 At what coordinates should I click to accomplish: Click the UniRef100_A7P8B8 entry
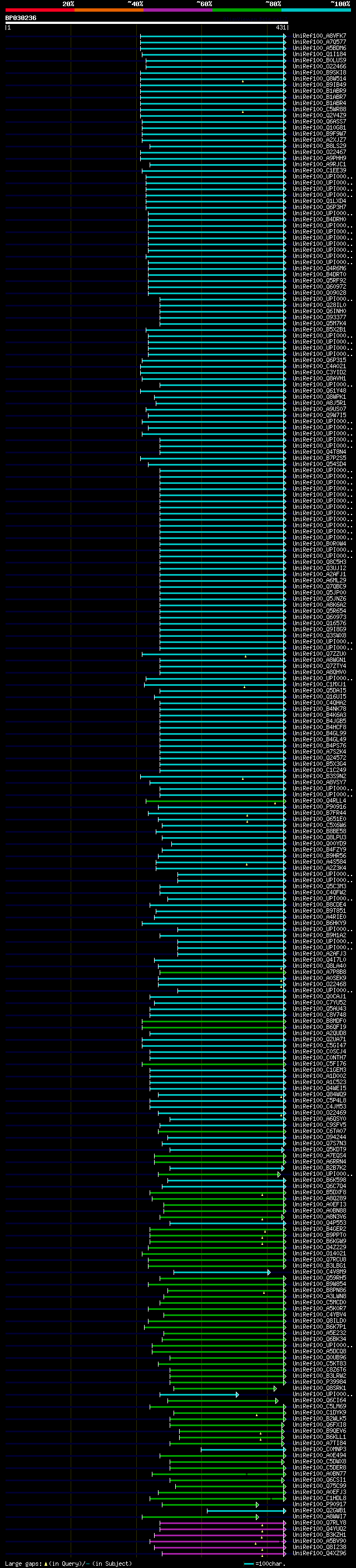tap(319, 972)
